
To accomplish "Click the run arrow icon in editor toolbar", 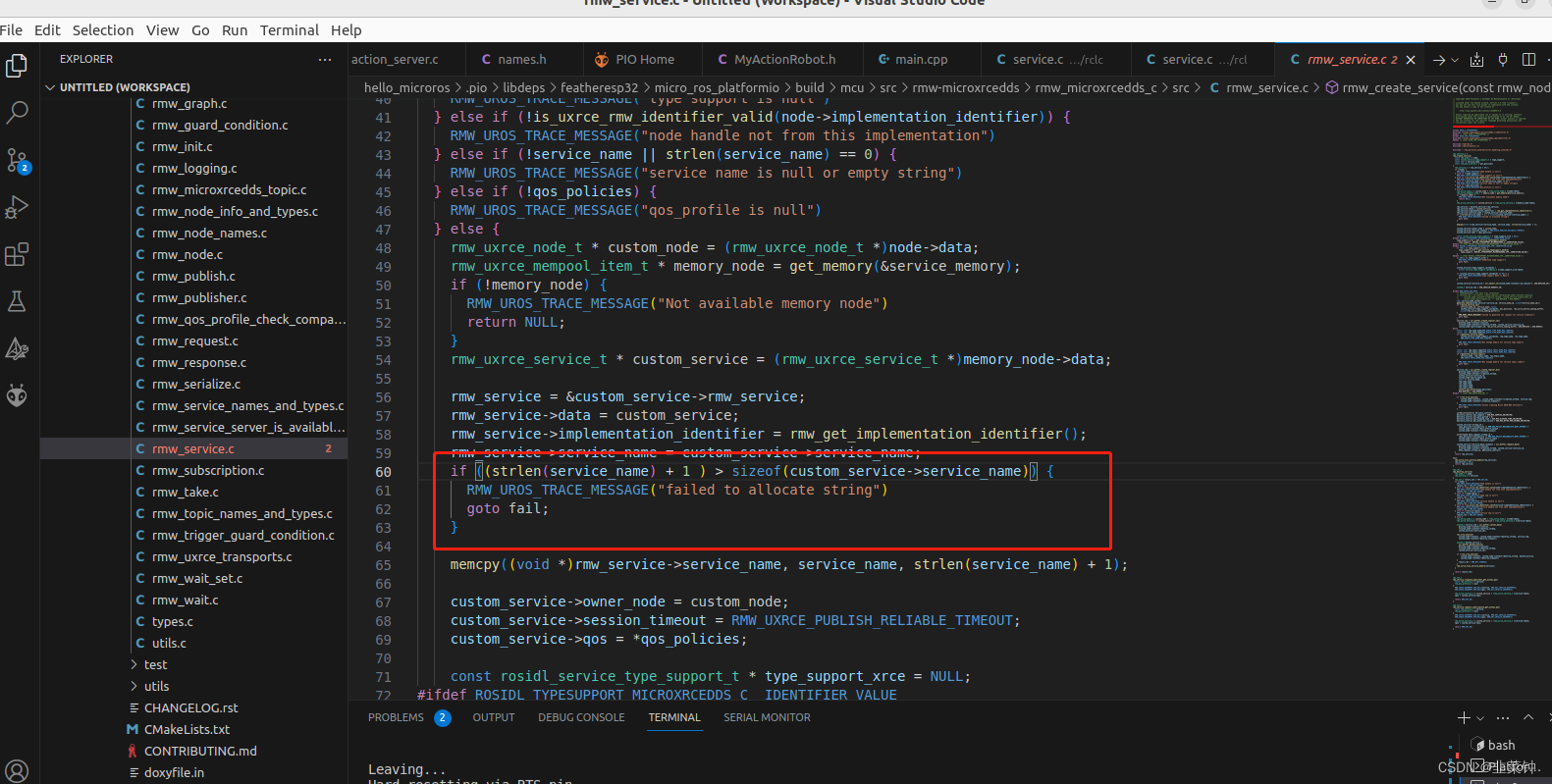I will pos(1439,60).
